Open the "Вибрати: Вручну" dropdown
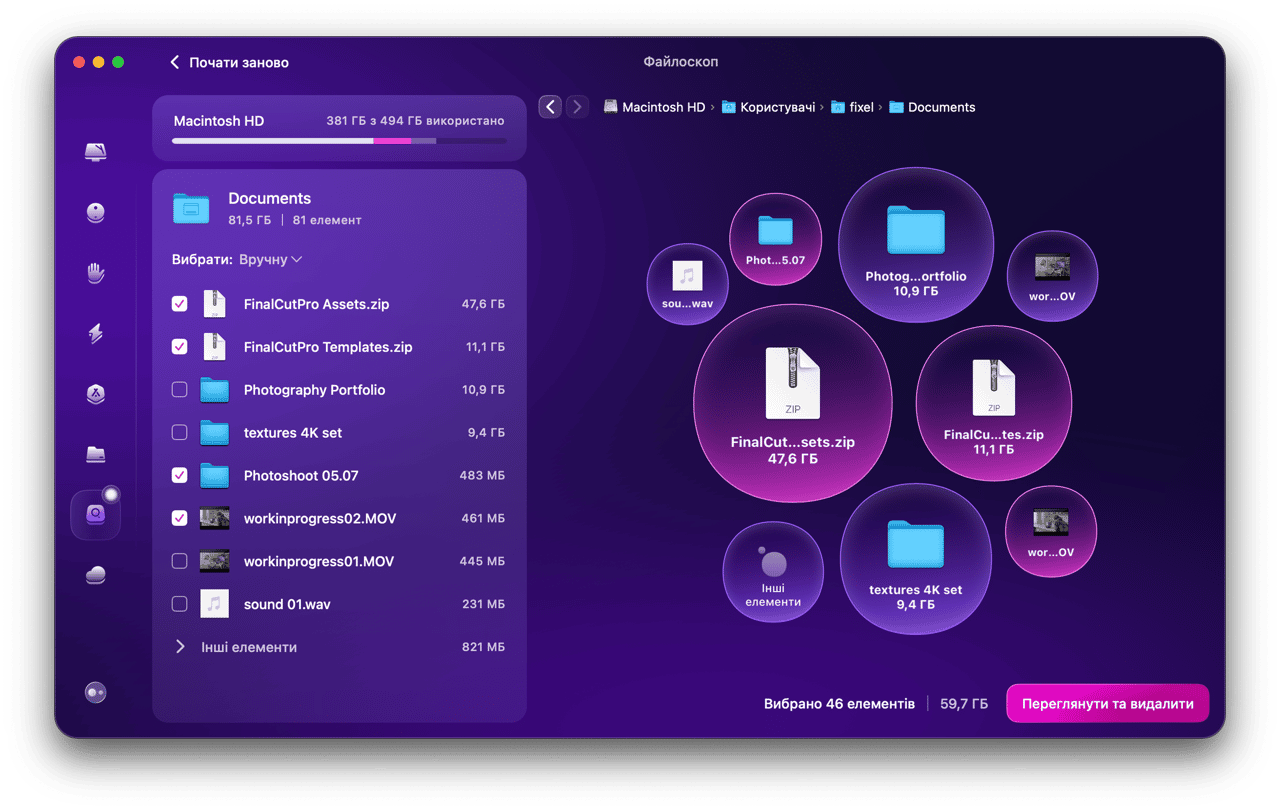 coord(270,260)
